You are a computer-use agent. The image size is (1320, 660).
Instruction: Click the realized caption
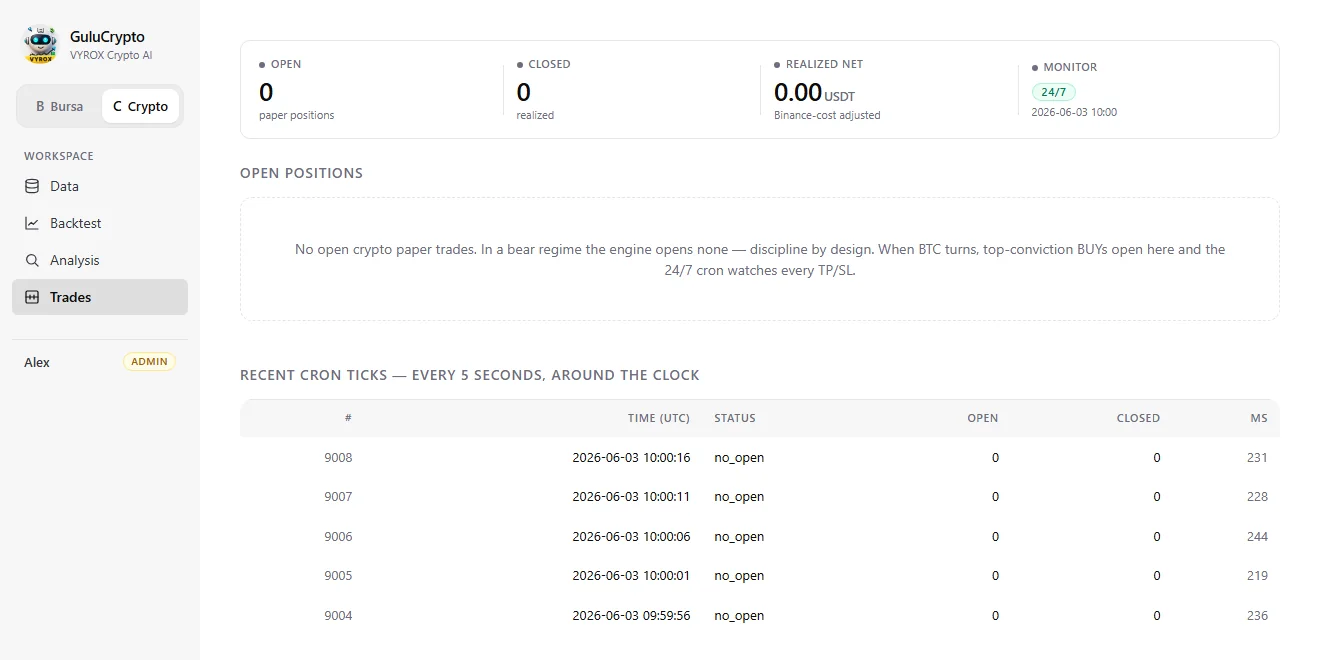click(535, 115)
